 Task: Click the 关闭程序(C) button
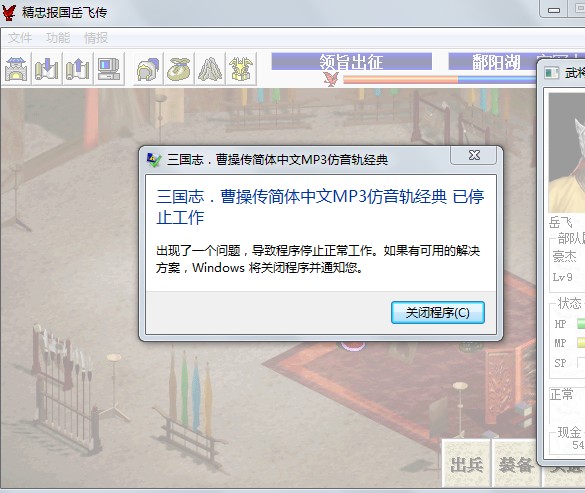(x=438, y=312)
